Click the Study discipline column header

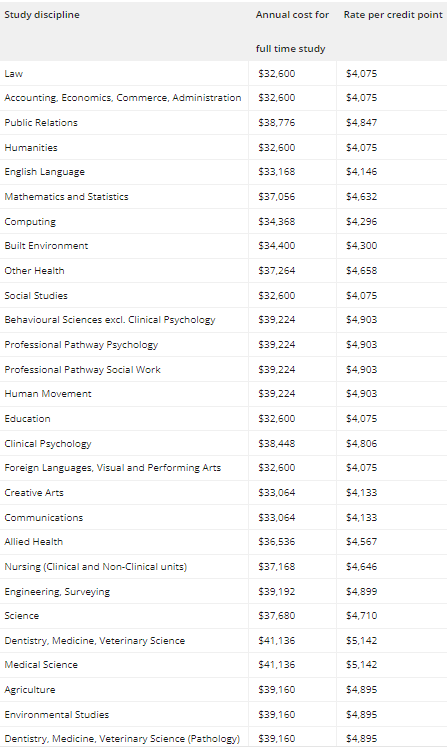coord(42,15)
